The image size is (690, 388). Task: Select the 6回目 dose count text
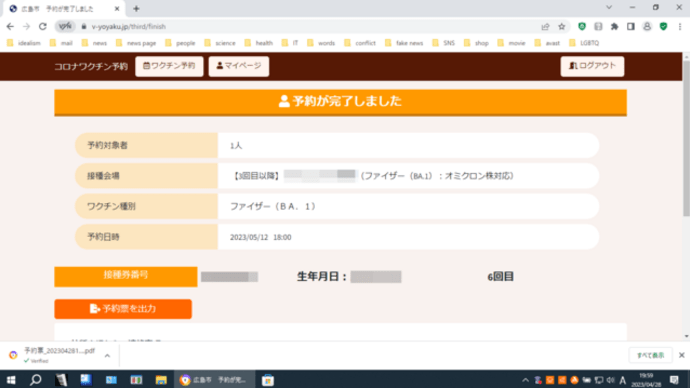500,277
